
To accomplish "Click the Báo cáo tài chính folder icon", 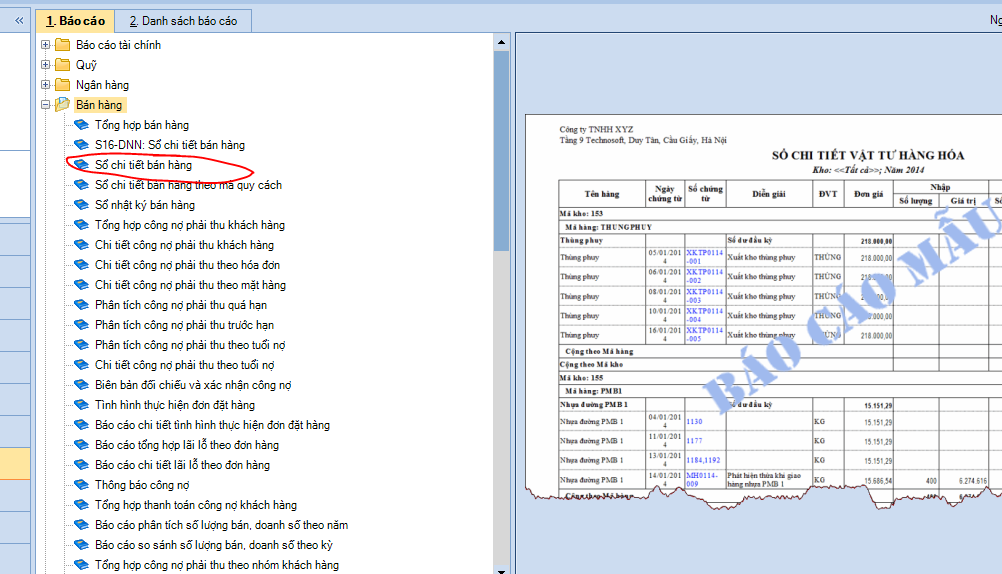I will [x=63, y=45].
